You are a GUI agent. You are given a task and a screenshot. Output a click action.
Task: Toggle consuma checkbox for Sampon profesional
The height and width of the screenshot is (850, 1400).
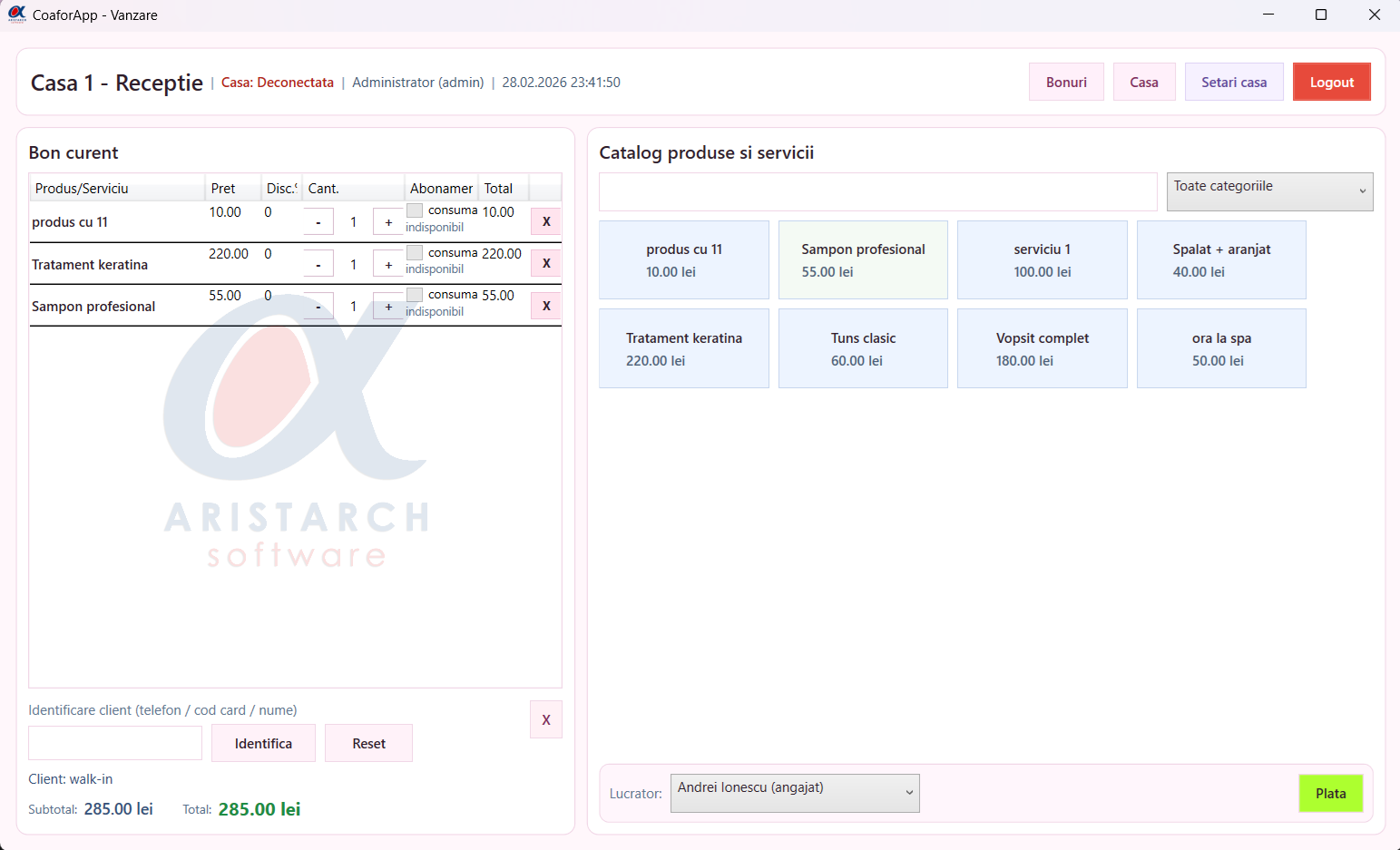click(415, 295)
